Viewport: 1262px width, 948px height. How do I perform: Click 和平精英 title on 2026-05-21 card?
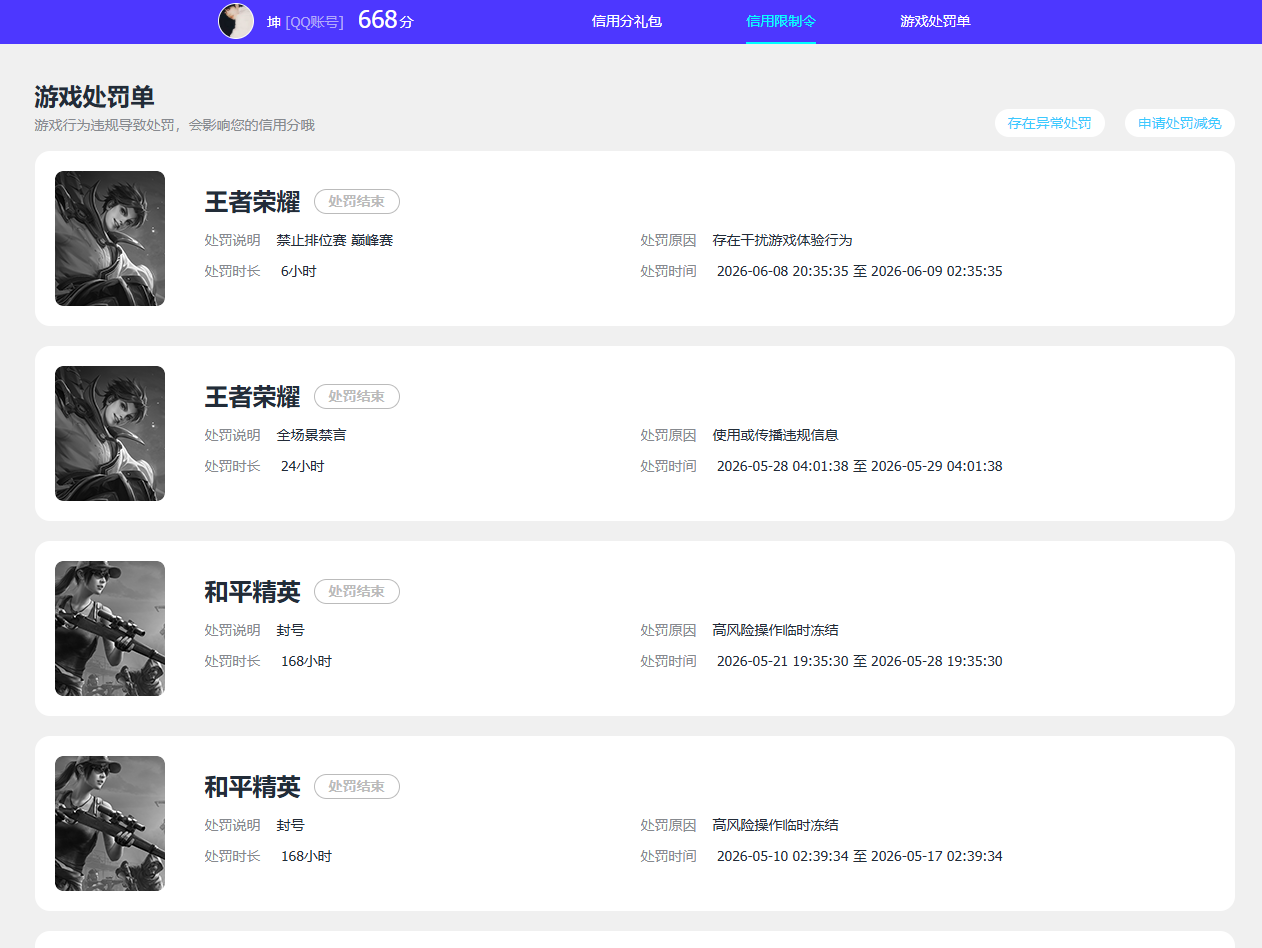click(x=252, y=592)
